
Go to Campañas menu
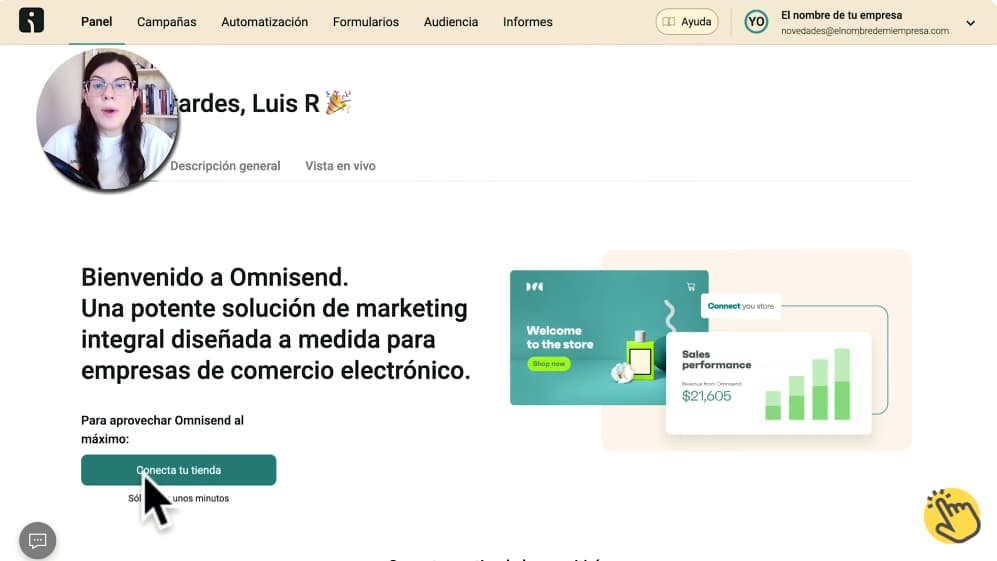[x=167, y=22]
